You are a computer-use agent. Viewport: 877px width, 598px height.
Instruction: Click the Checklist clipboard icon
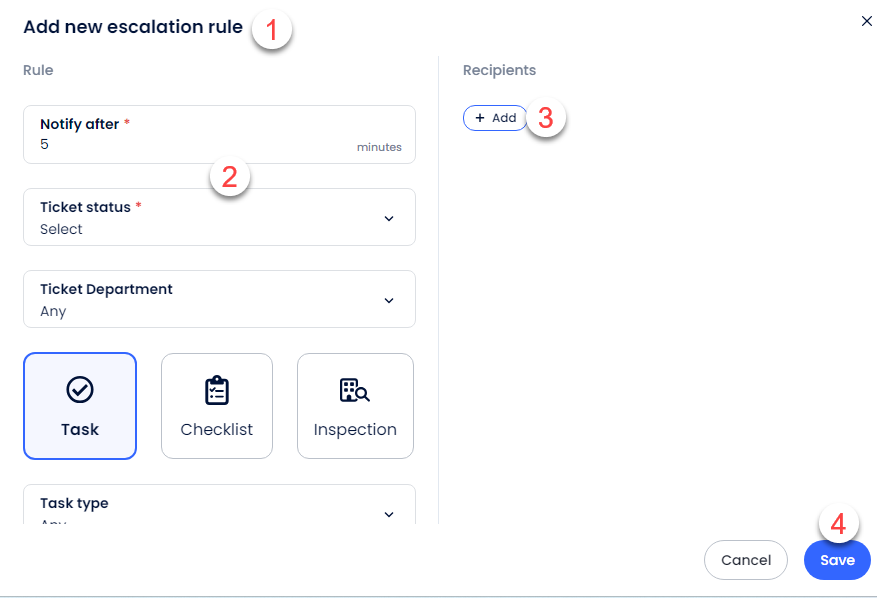point(217,390)
